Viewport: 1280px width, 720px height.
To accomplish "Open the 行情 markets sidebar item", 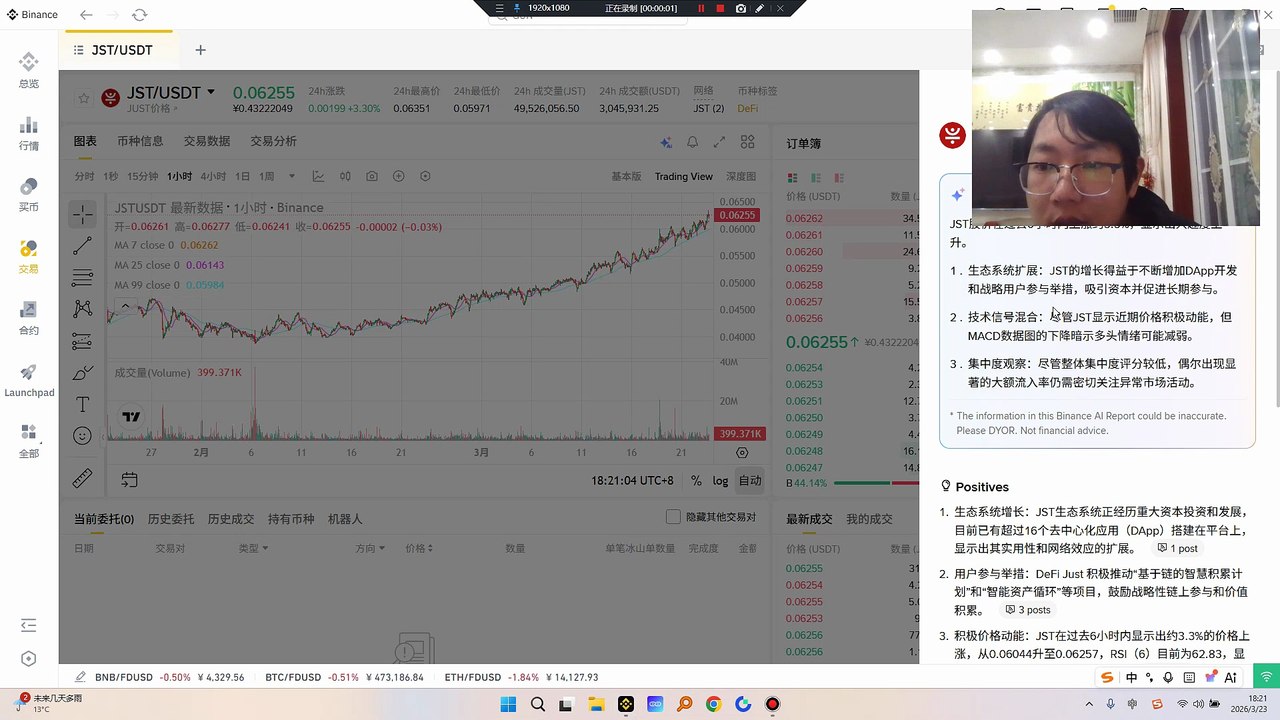I will pyautogui.click(x=28, y=132).
